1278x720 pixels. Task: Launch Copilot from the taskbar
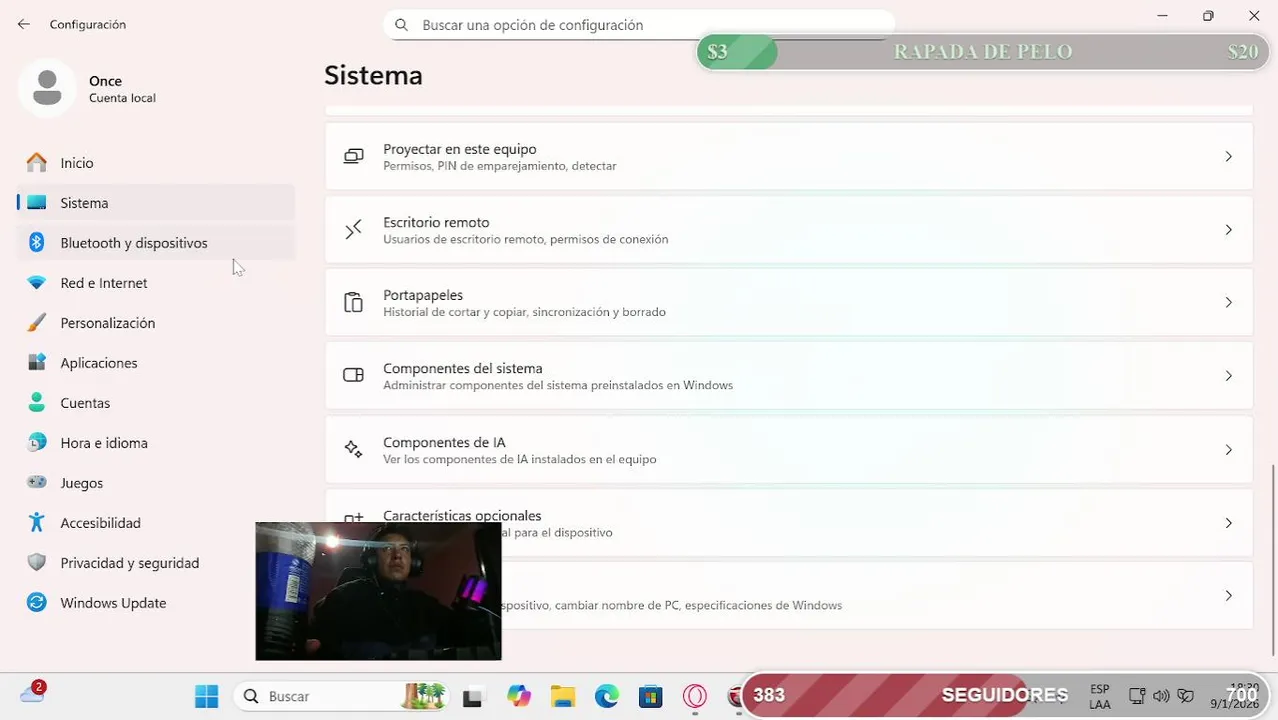[518, 696]
